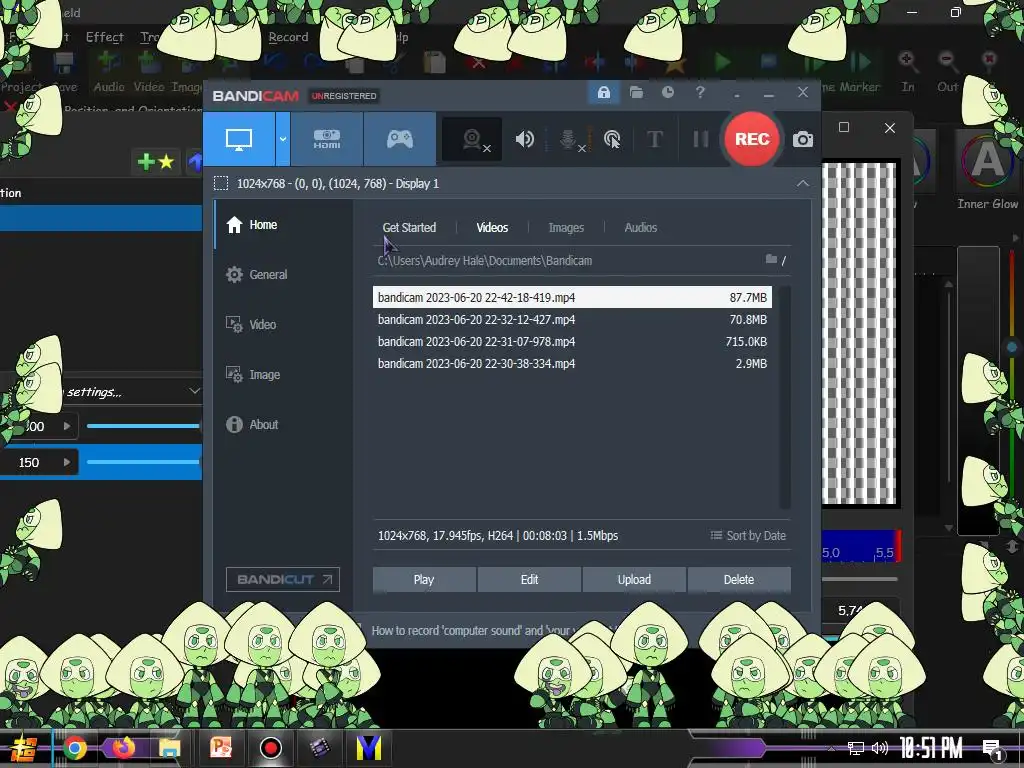Select bandicam 2023-06-20 22-32-12-427.mp4

(572, 319)
